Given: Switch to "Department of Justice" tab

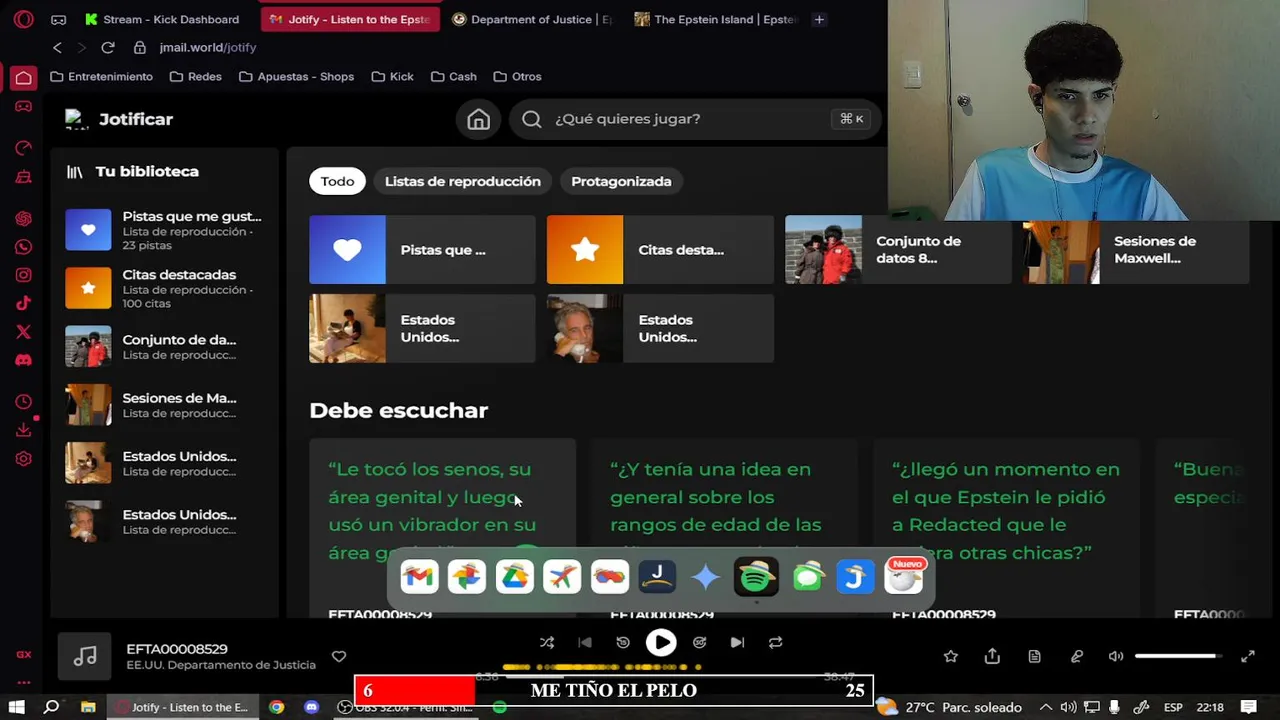Looking at the screenshot, I should point(531,19).
